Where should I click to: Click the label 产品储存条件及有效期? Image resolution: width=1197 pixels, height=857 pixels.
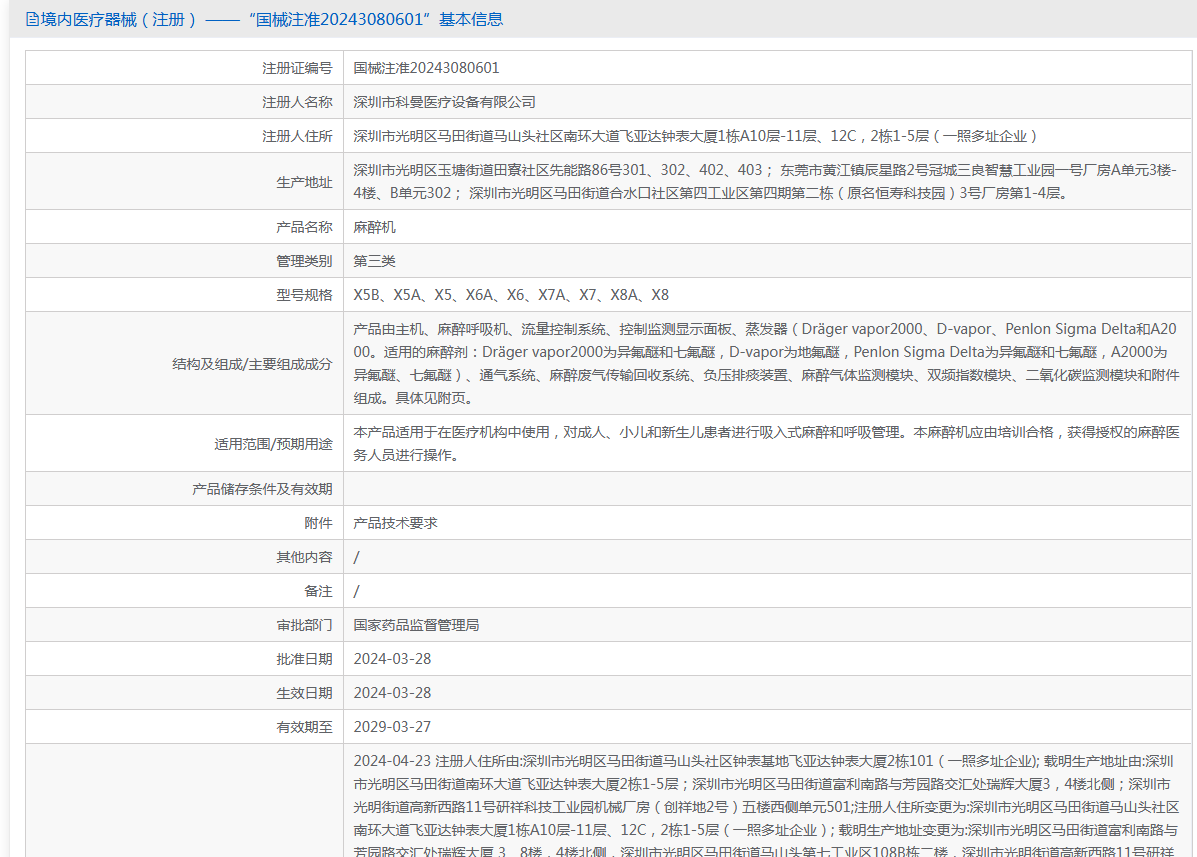click(x=263, y=488)
